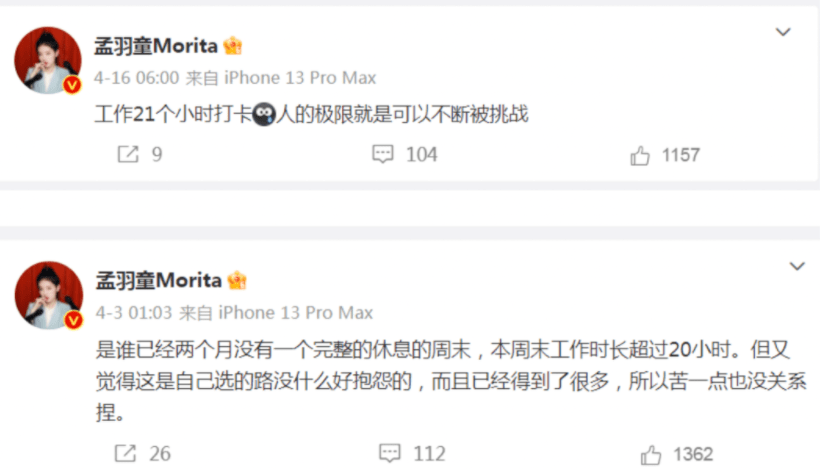Expand the chevron menu on the 4-3 post
820x470 pixels.
[797, 266]
